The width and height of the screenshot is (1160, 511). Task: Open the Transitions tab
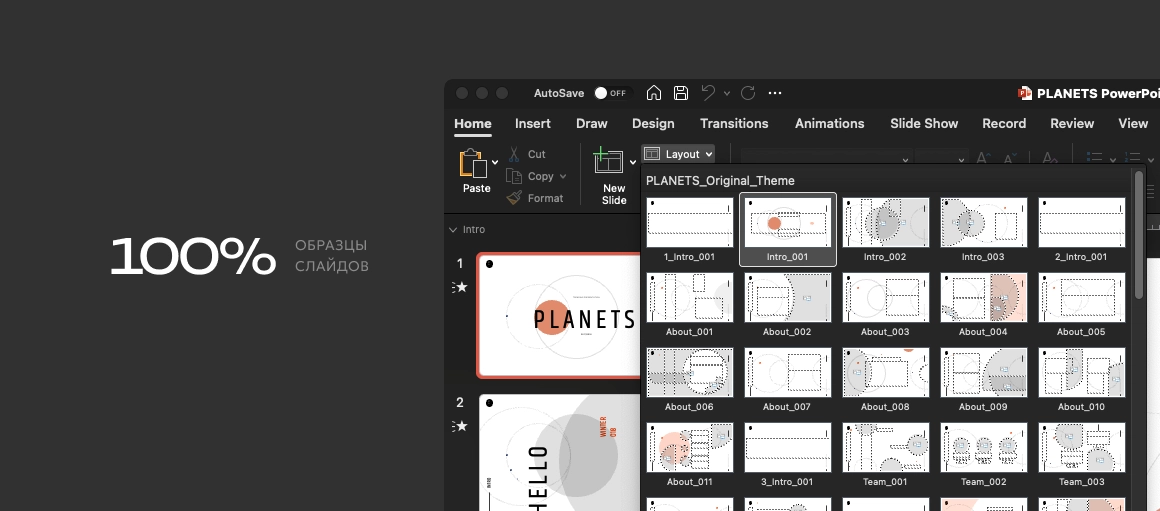tap(734, 124)
